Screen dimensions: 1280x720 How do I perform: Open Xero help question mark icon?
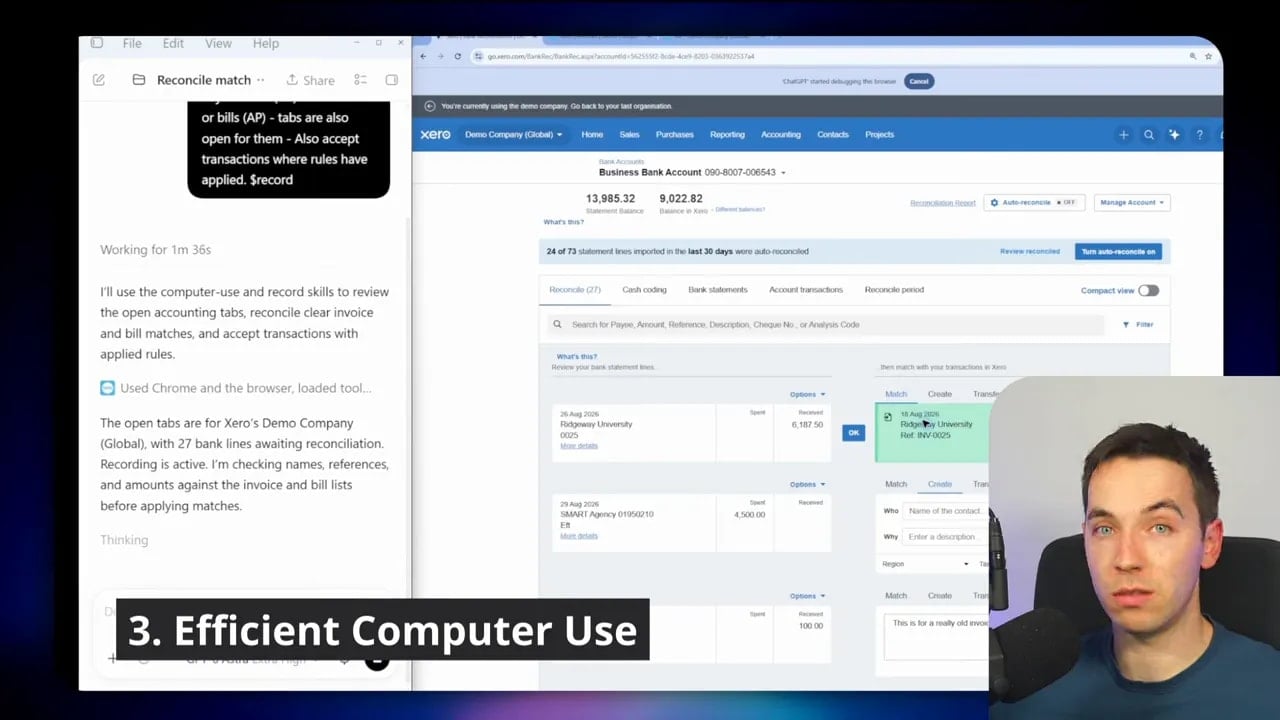pos(1199,134)
